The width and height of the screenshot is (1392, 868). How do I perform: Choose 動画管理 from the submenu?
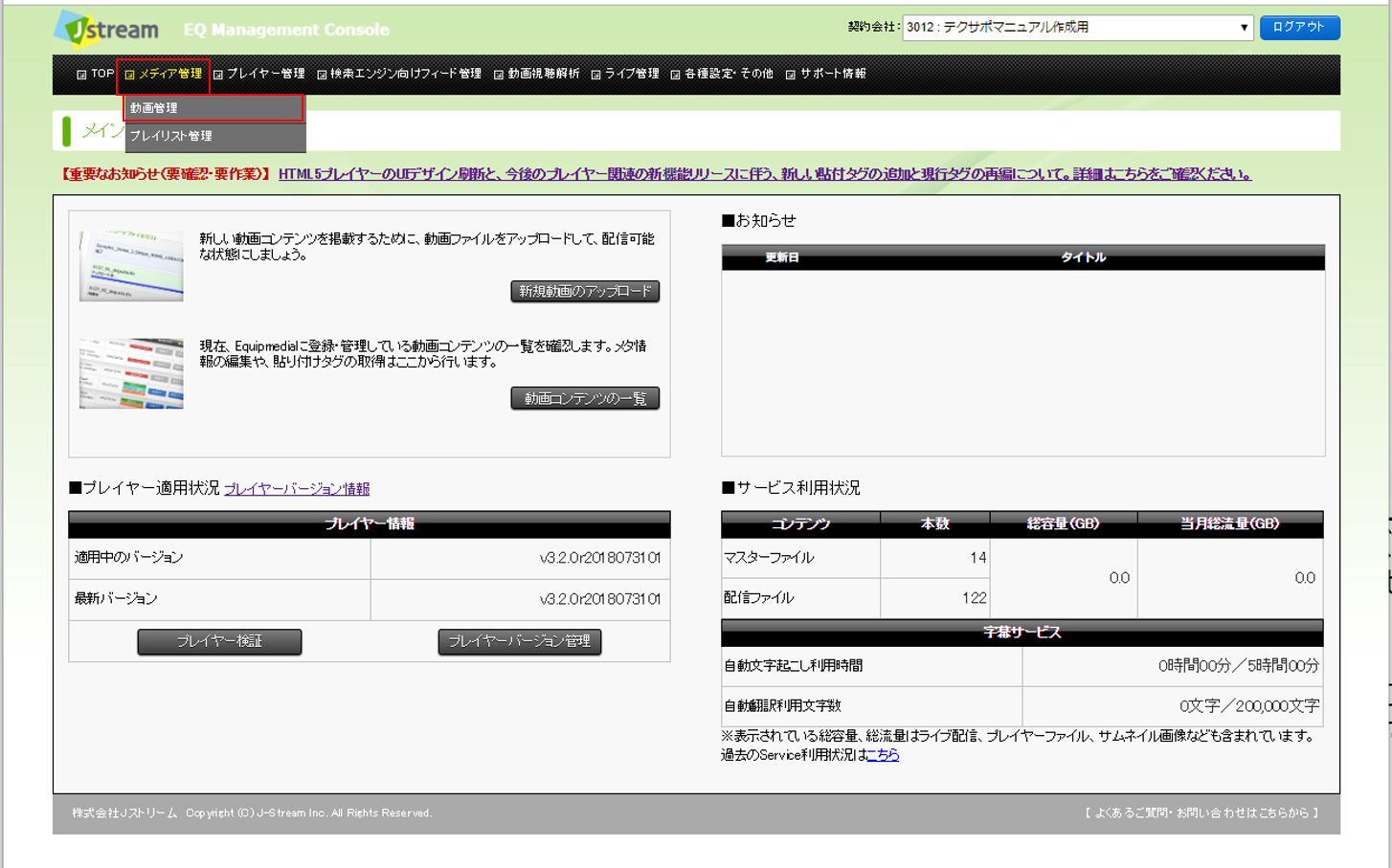tap(213, 108)
